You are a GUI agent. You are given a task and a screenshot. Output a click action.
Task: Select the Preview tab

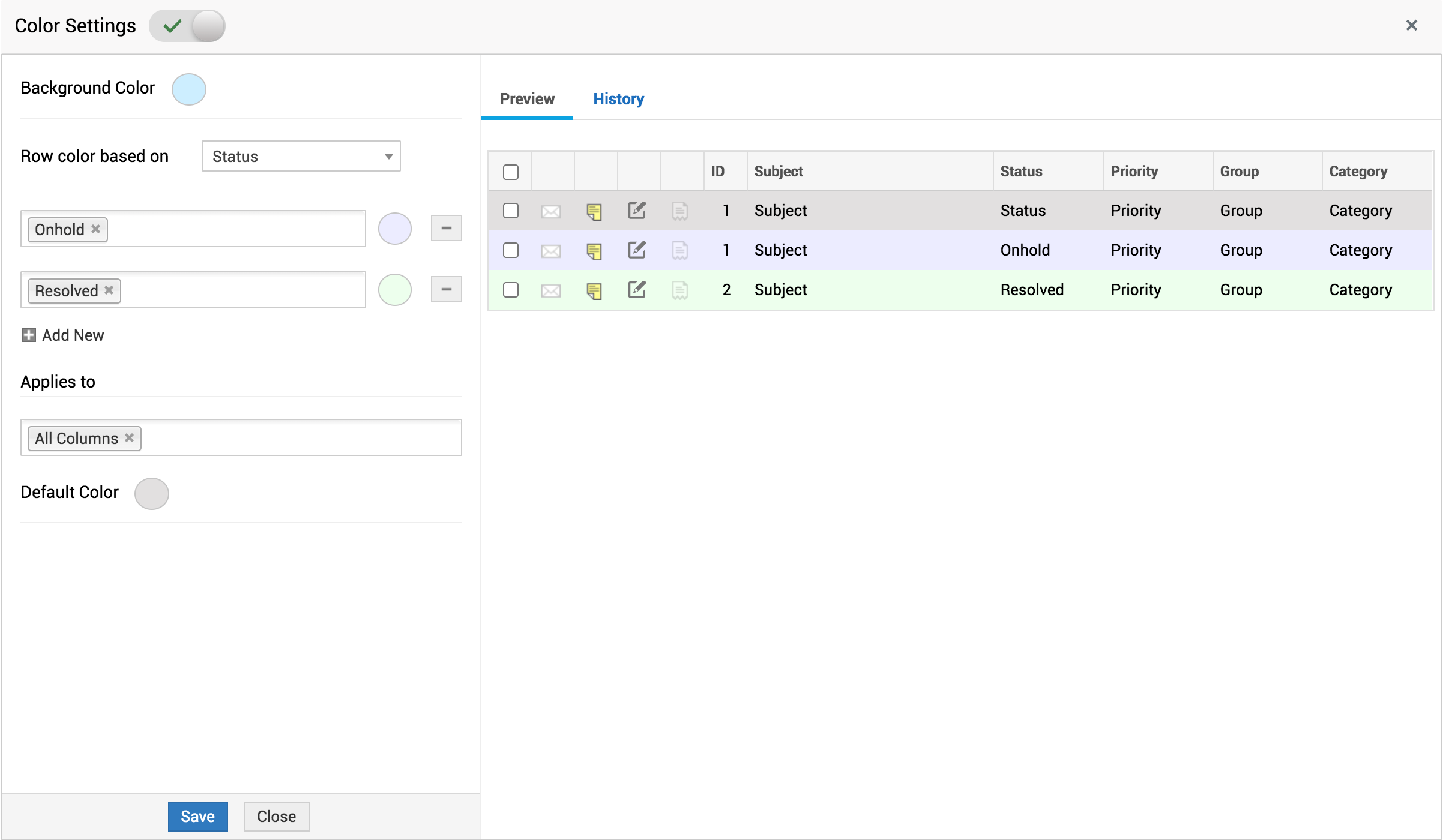point(527,99)
